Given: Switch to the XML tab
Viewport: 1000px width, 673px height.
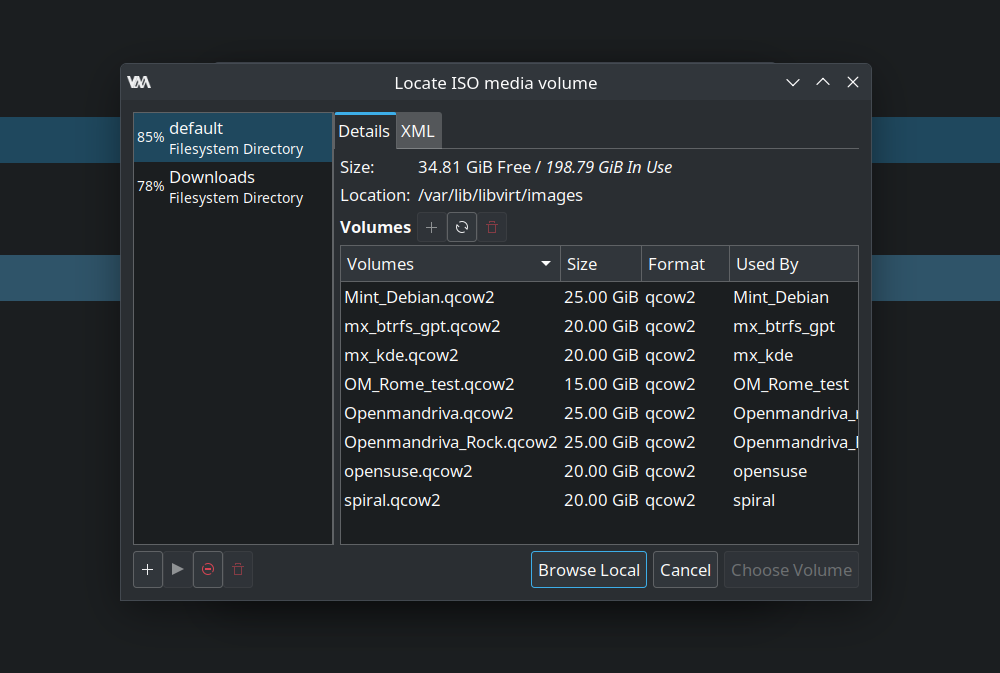Looking at the screenshot, I should 418,131.
